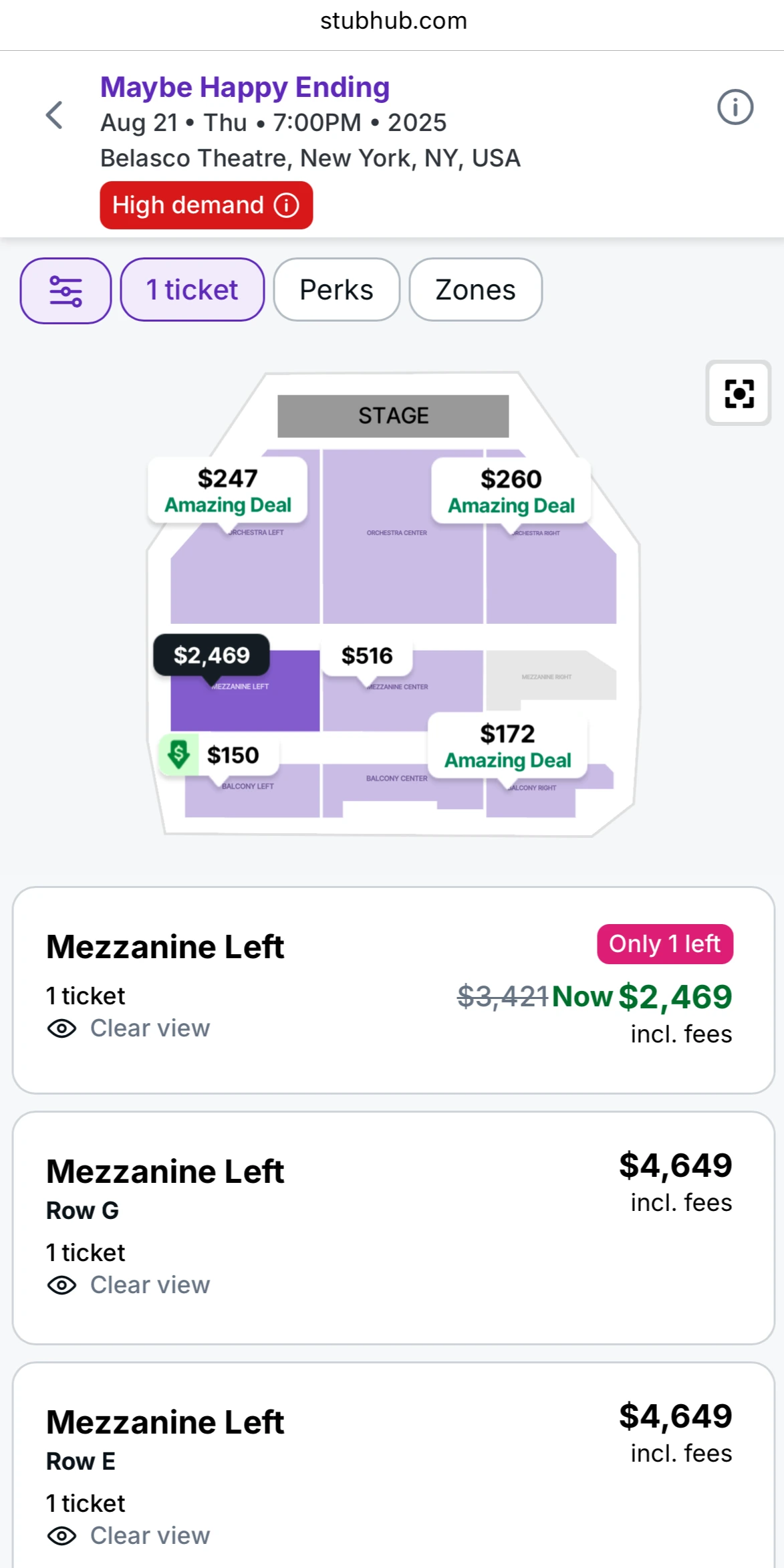
Task: Open the 1 ticket quantity selector
Action: click(192, 290)
